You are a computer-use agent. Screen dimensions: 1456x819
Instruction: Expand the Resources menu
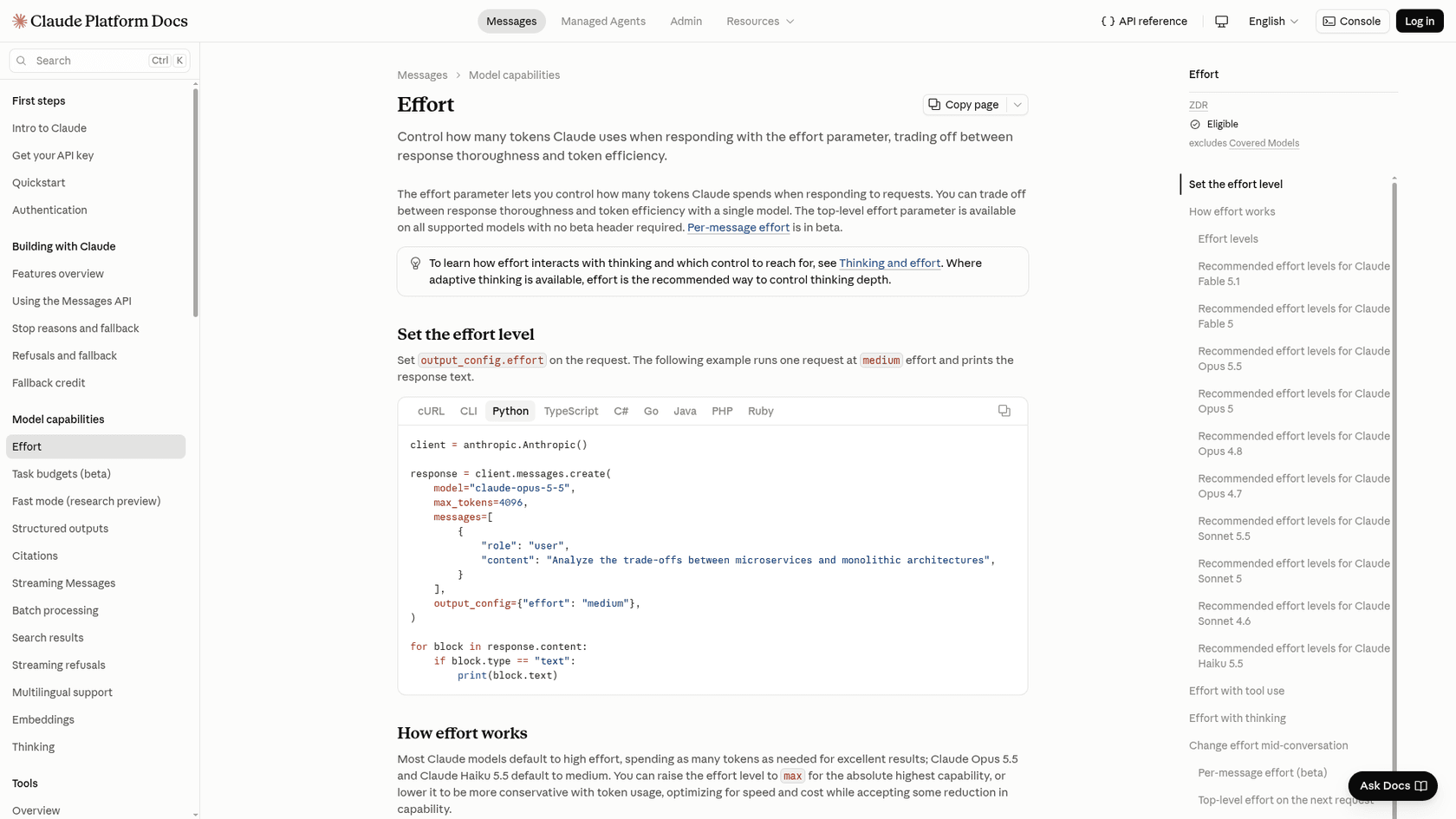pyautogui.click(x=760, y=21)
